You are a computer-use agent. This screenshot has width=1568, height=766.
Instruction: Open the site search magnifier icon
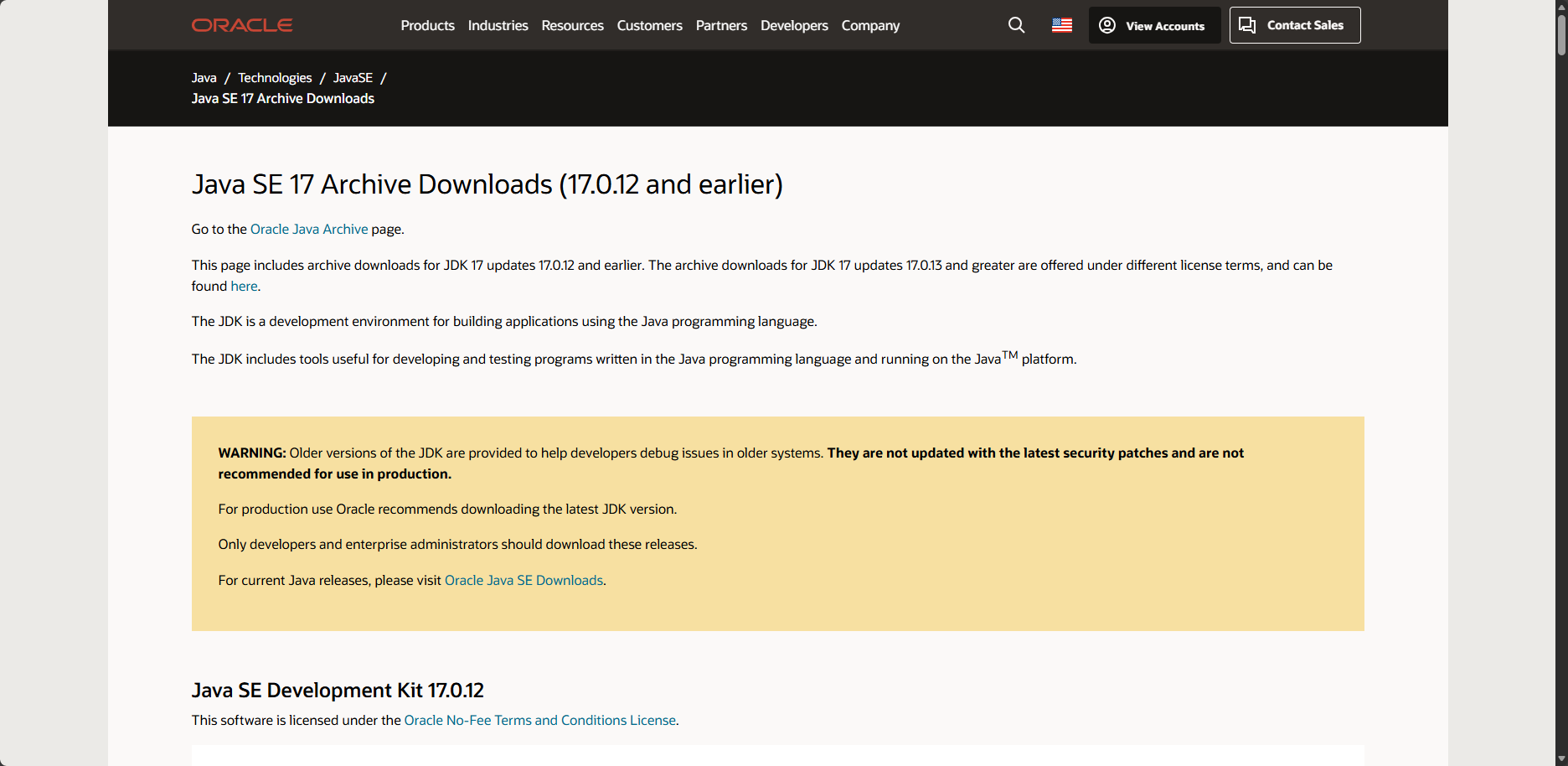pos(1016,25)
